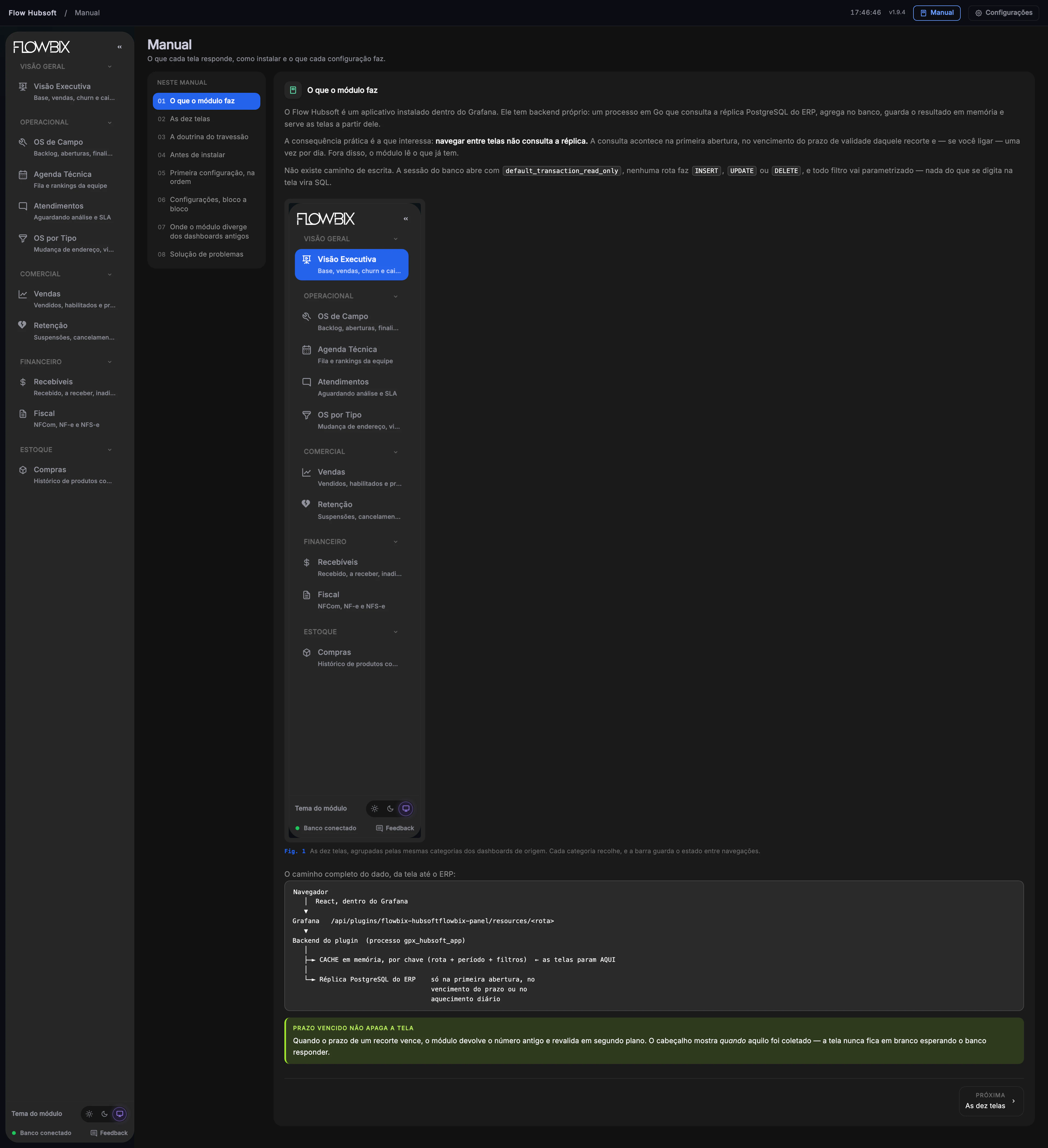
Task: Open manual section 02 As dez telas
Action: click(x=206, y=119)
